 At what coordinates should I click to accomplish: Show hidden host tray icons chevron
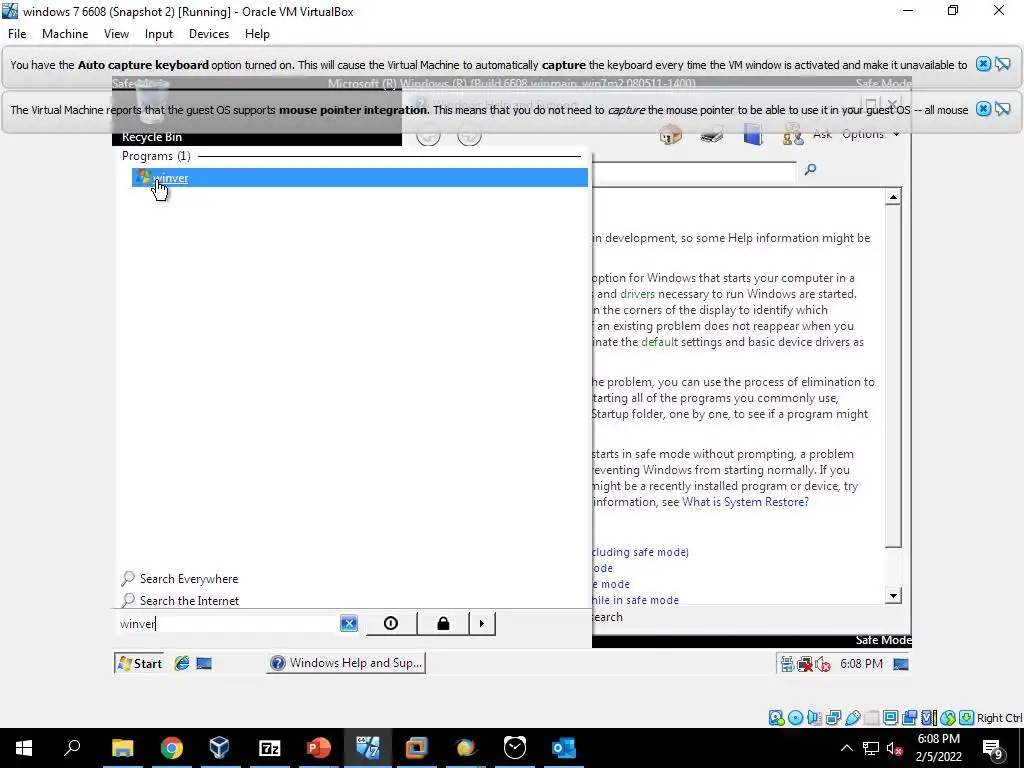click(x=846, y=748)
